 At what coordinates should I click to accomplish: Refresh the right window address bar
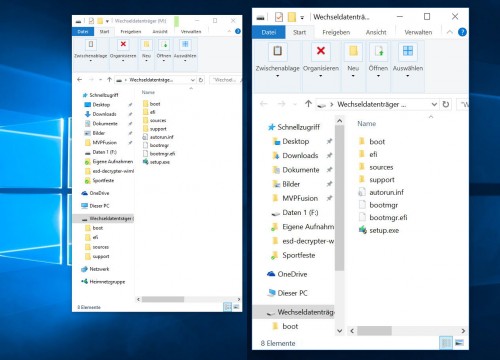click(x=446, y=104)
